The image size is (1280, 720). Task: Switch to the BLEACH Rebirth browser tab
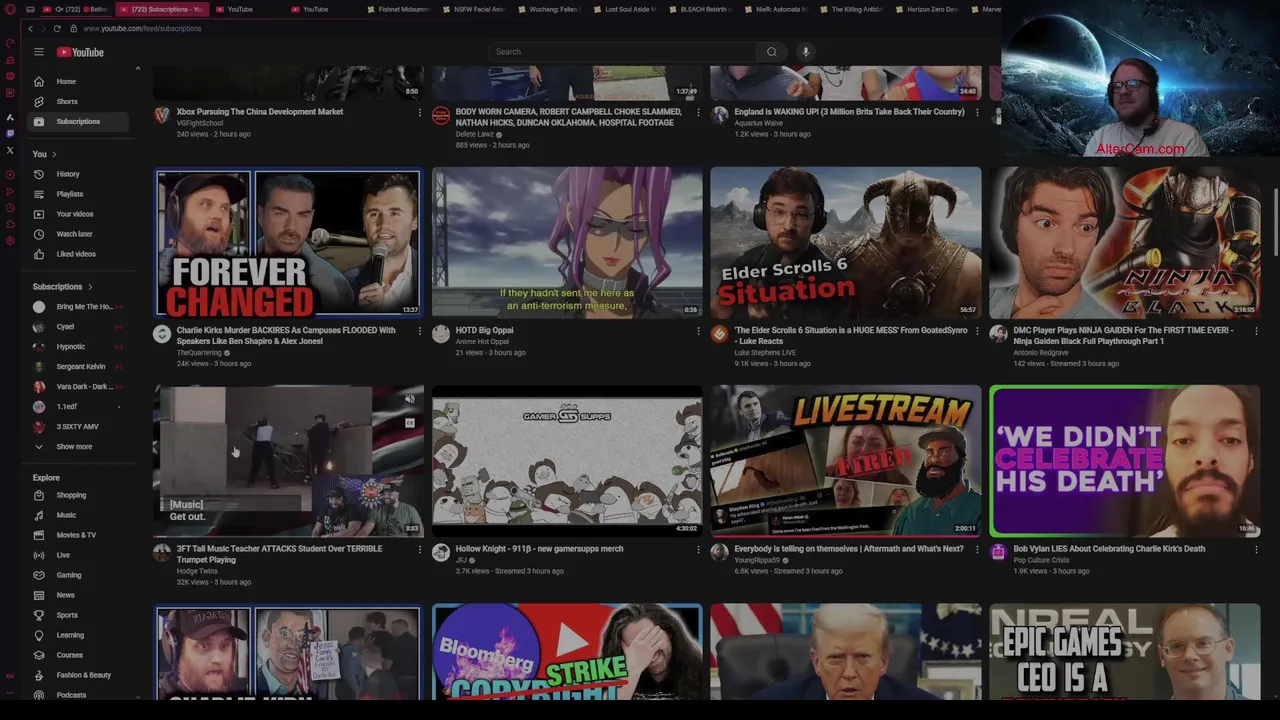[x=700, y=9]
